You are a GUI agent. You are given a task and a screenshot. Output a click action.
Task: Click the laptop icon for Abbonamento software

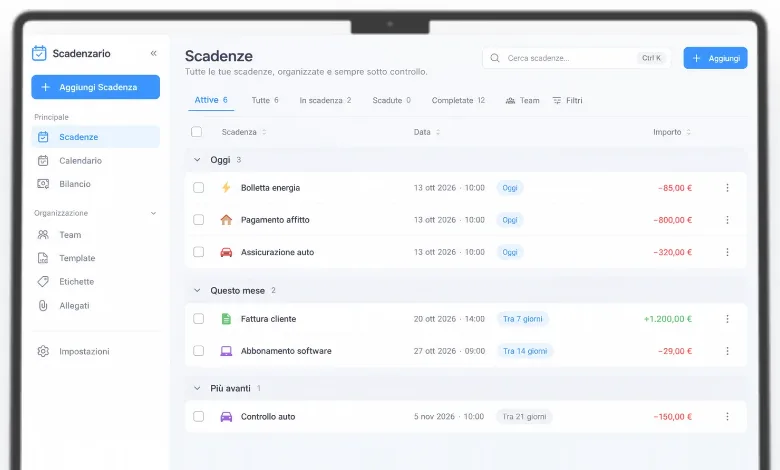pos(226,351)
